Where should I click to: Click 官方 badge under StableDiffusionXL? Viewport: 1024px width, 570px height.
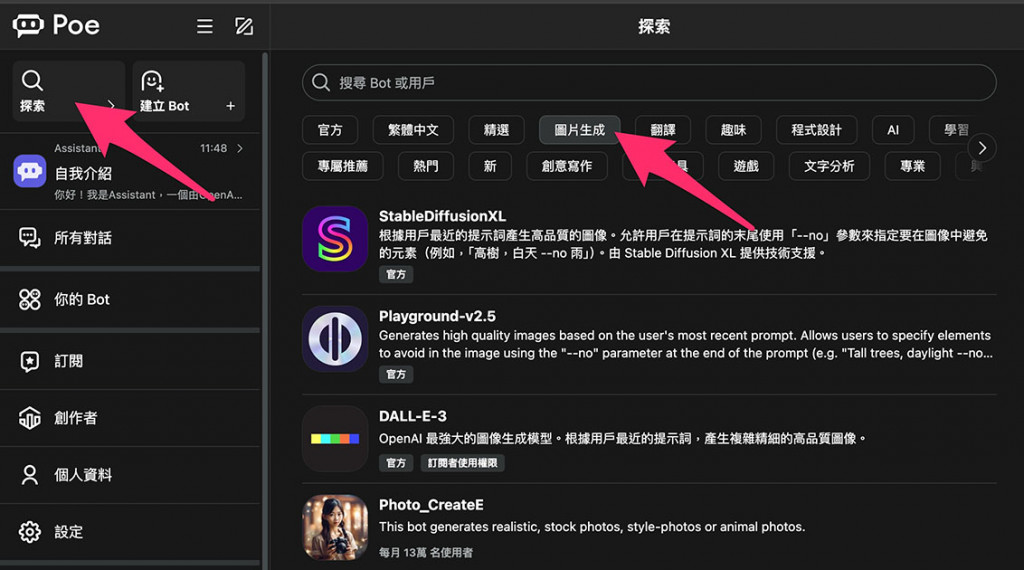click(x=396, y=274)
